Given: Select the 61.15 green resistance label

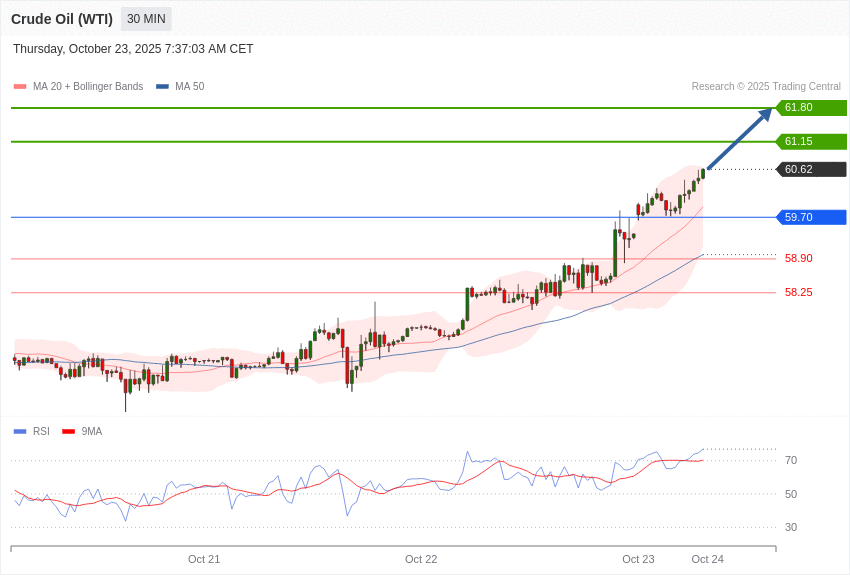Looking at the screenshot, I should click(811, 142).
